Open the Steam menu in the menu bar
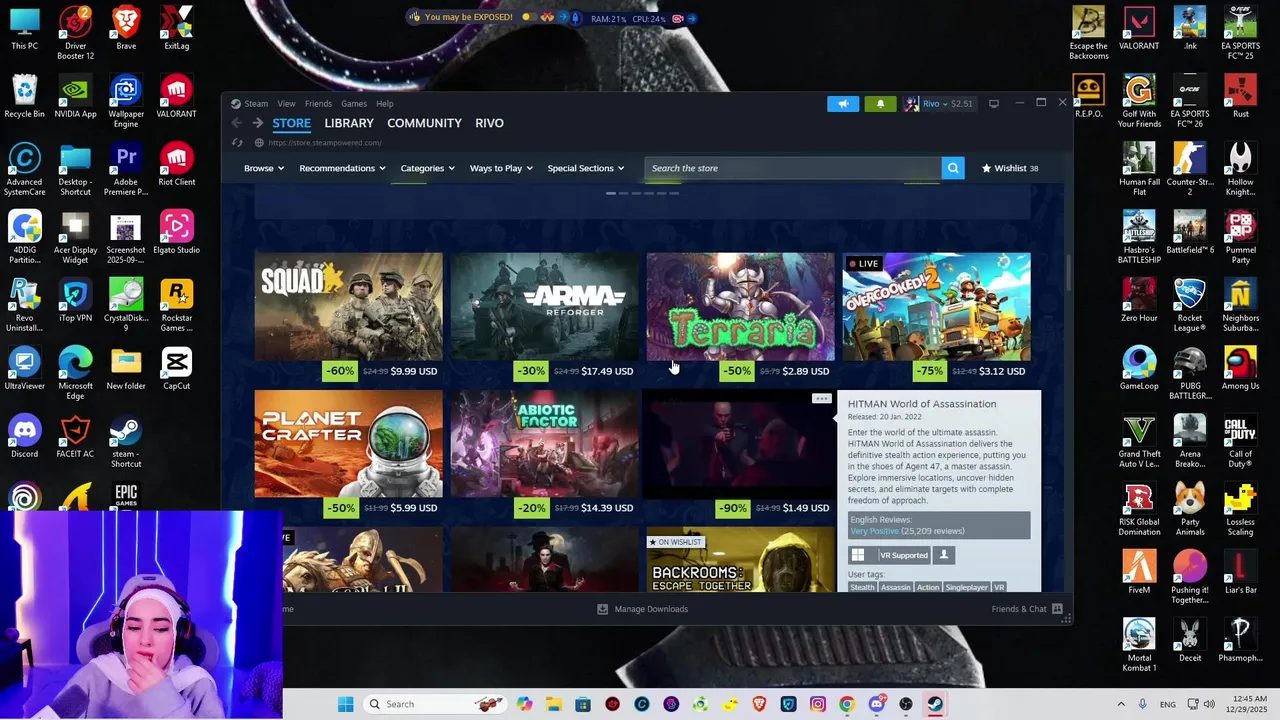The image size is (1280, 720). (x=256, y=103)
